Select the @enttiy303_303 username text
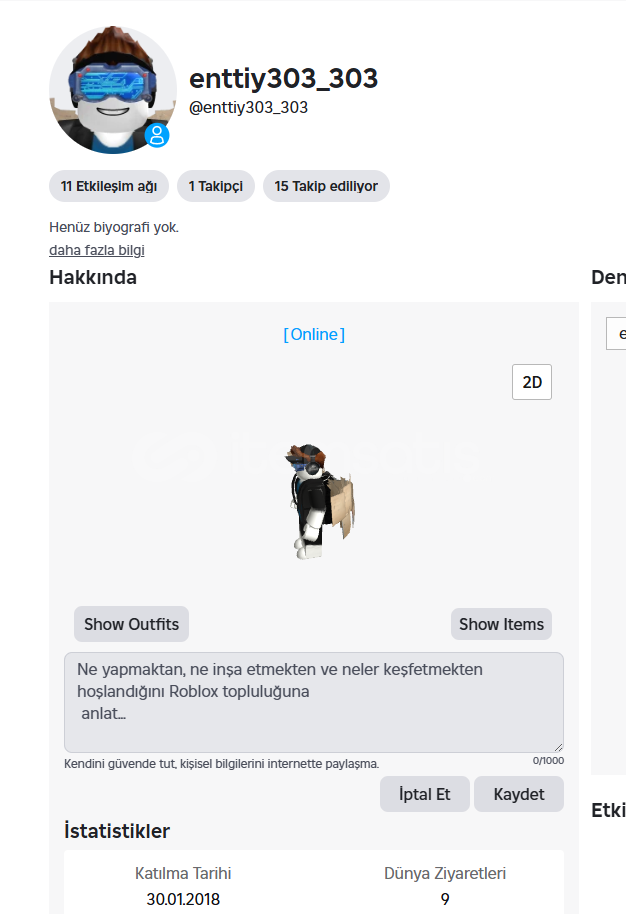 (248, 107)
